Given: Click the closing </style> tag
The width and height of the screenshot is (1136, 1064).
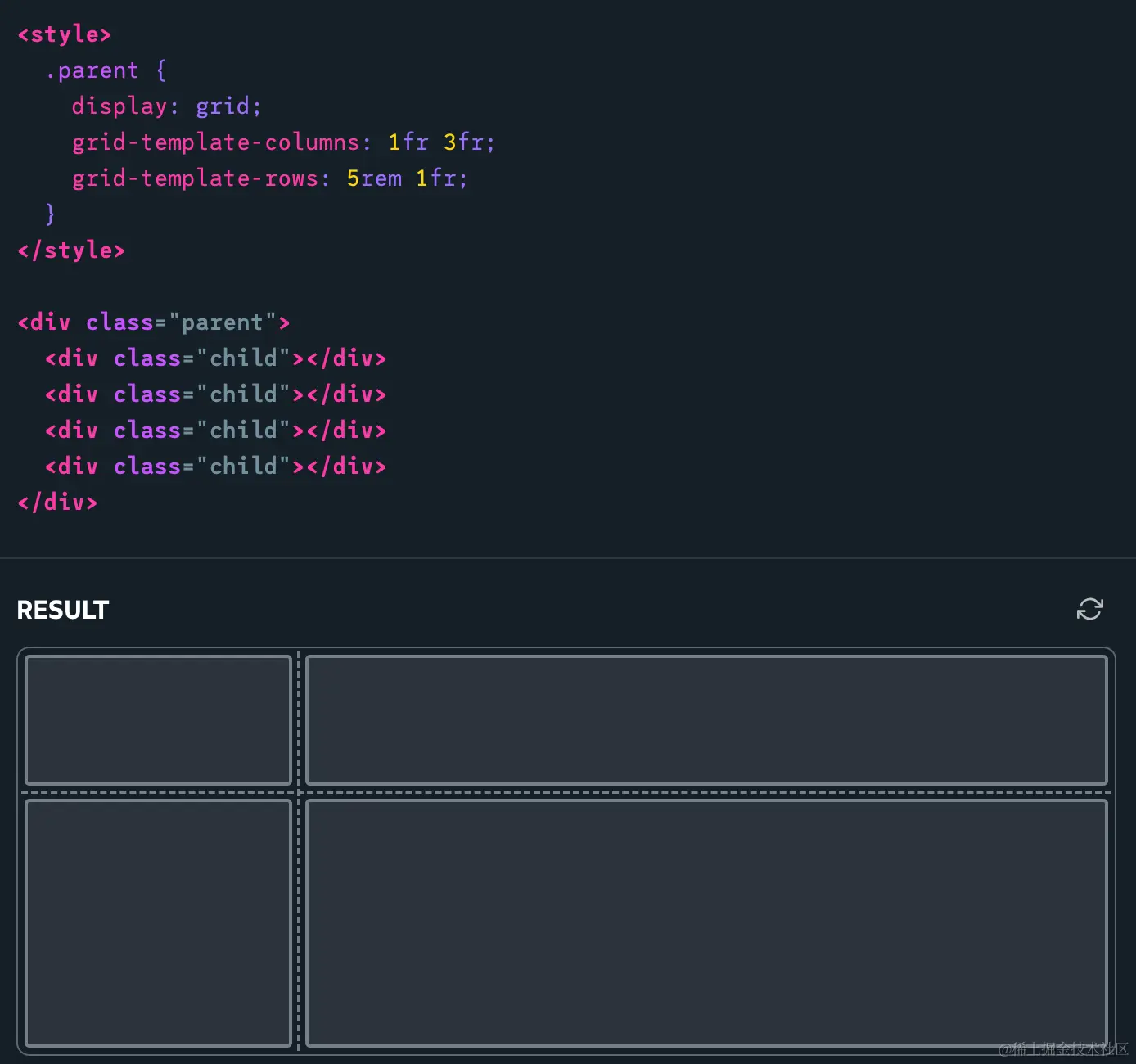Looking at the screenshot, I should [x=71, y=250].
